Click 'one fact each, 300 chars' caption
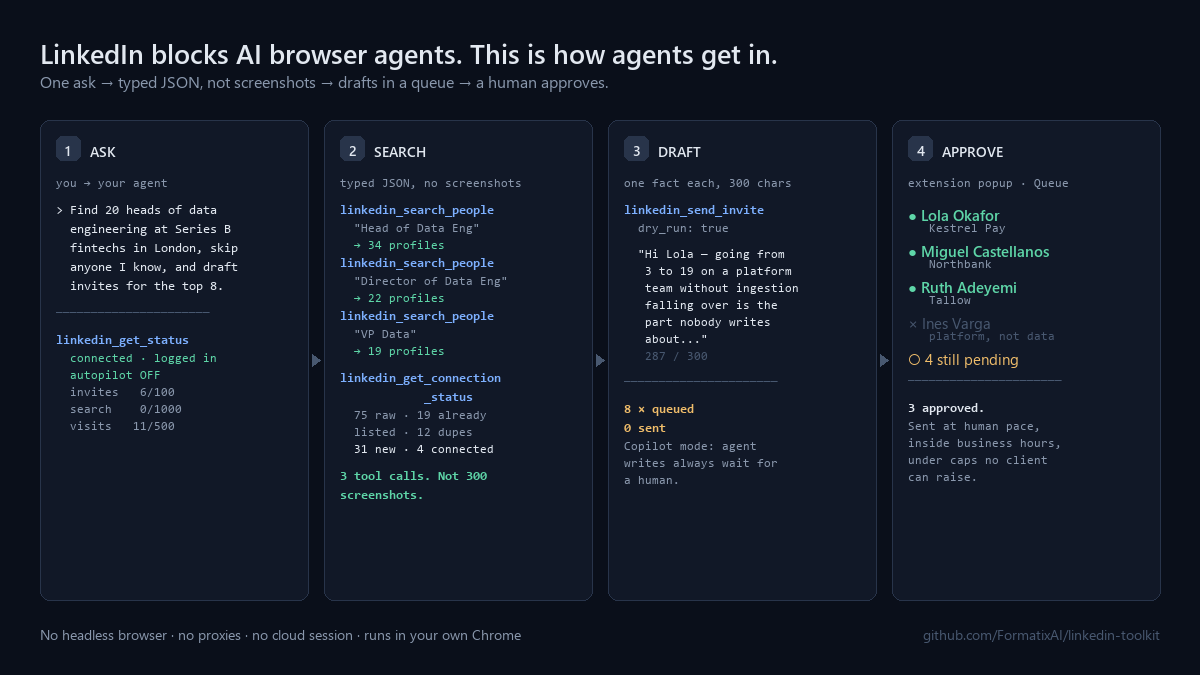The image size is (1200, 675). (x=708, y=183)
